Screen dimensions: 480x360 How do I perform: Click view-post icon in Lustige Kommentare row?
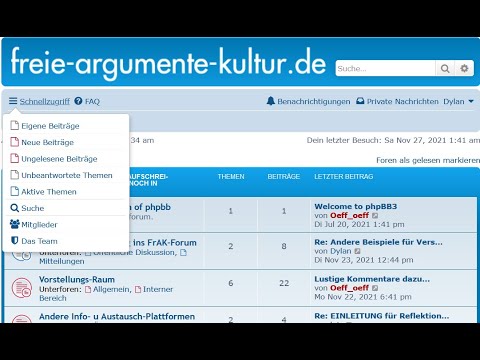click(x=375, y=288)
